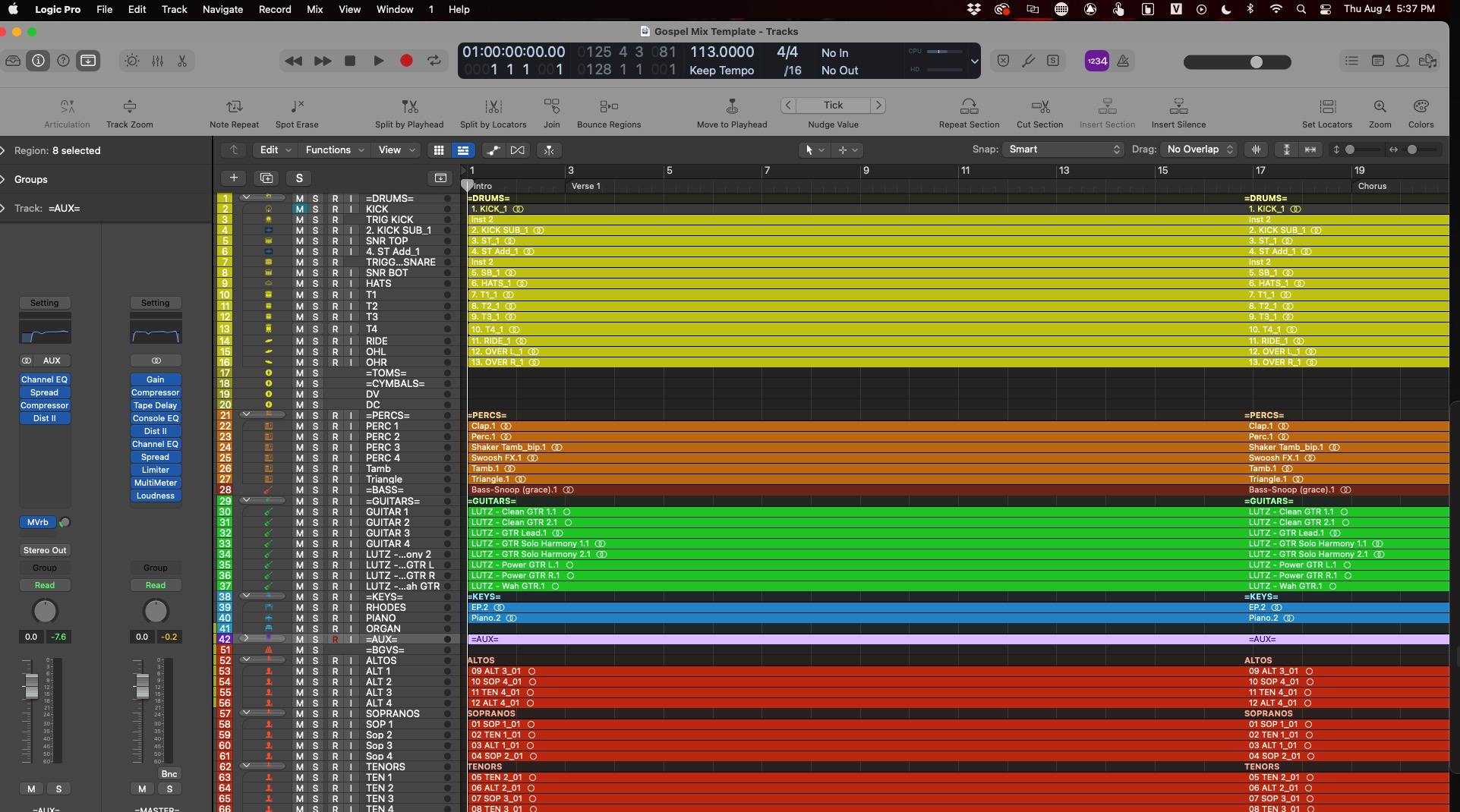Fast forward the transport
The image size is (1460, 812).
coord(322,61)
